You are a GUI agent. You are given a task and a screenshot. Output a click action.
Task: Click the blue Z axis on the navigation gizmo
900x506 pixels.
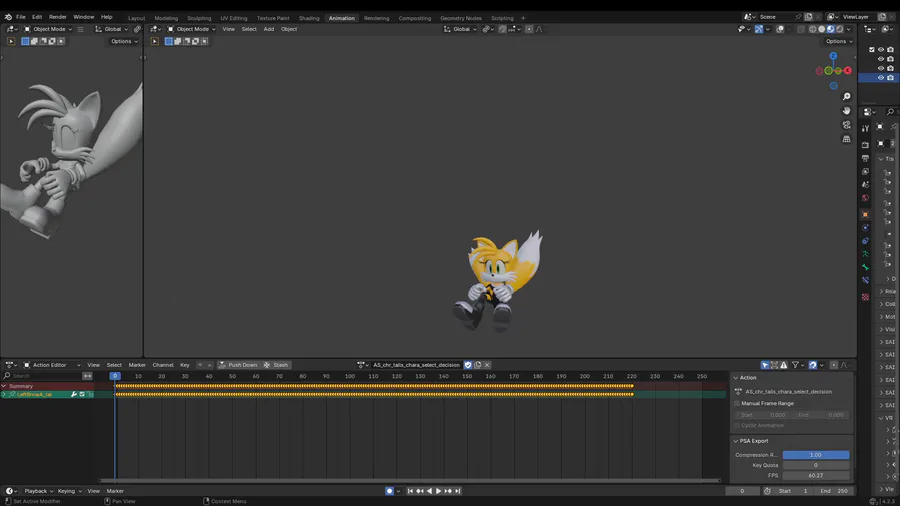click(x=833, y=56)
